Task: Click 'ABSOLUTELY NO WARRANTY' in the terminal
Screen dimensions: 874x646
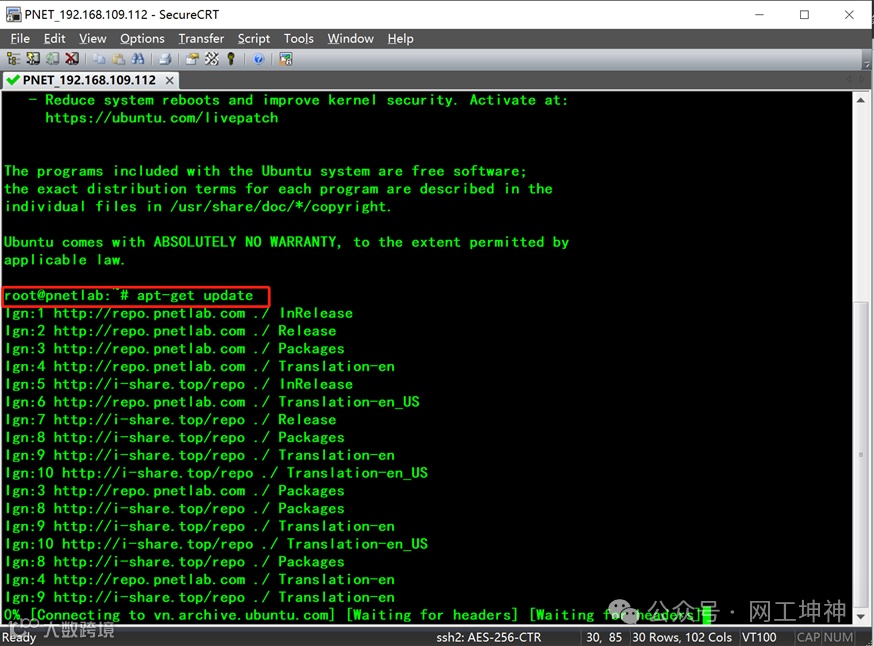Action: tap(246, 242)
